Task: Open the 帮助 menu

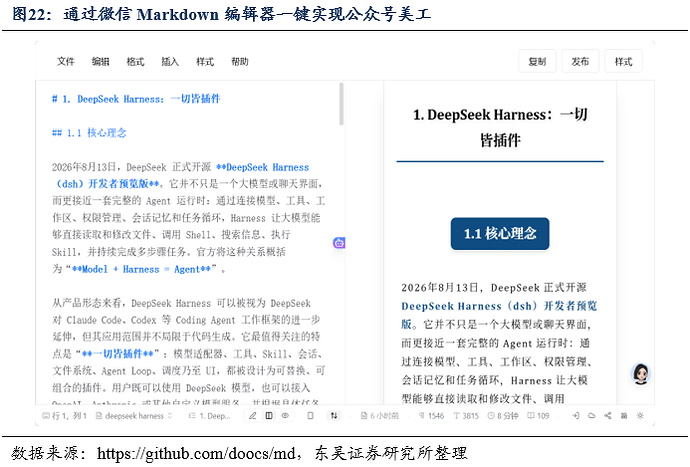Action: coord(240,62)
